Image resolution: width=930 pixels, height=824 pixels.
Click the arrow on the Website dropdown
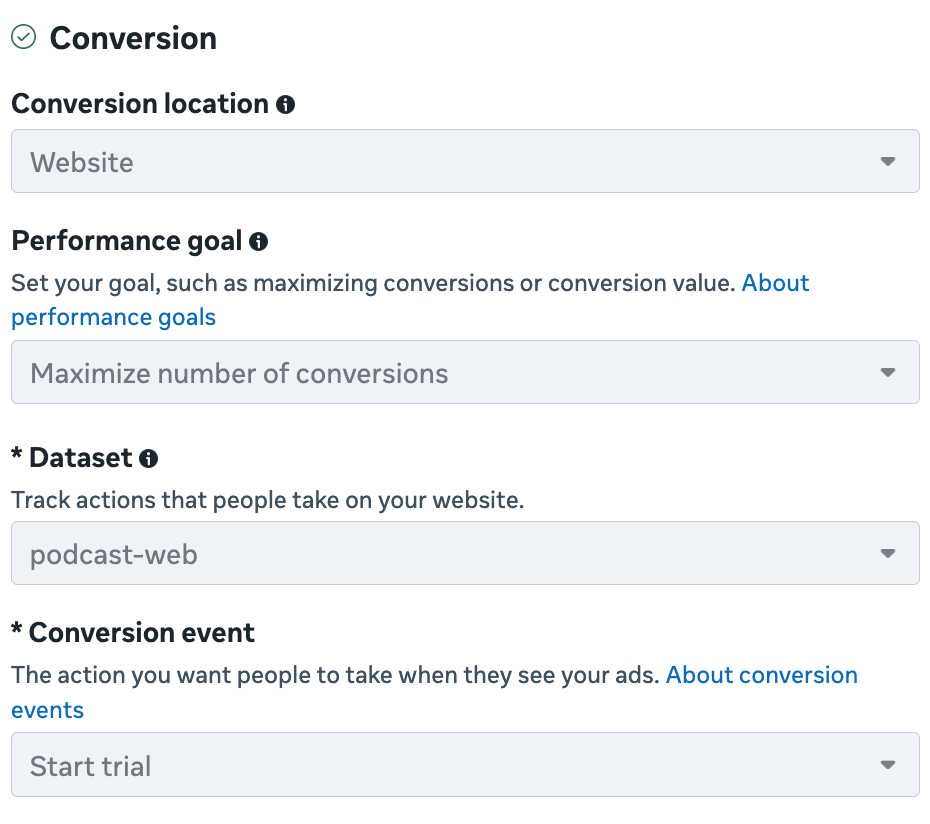tap(887, 161)
